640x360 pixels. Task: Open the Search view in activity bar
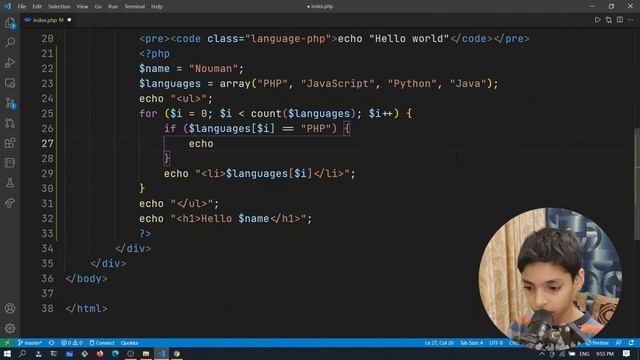click(10, 42)
